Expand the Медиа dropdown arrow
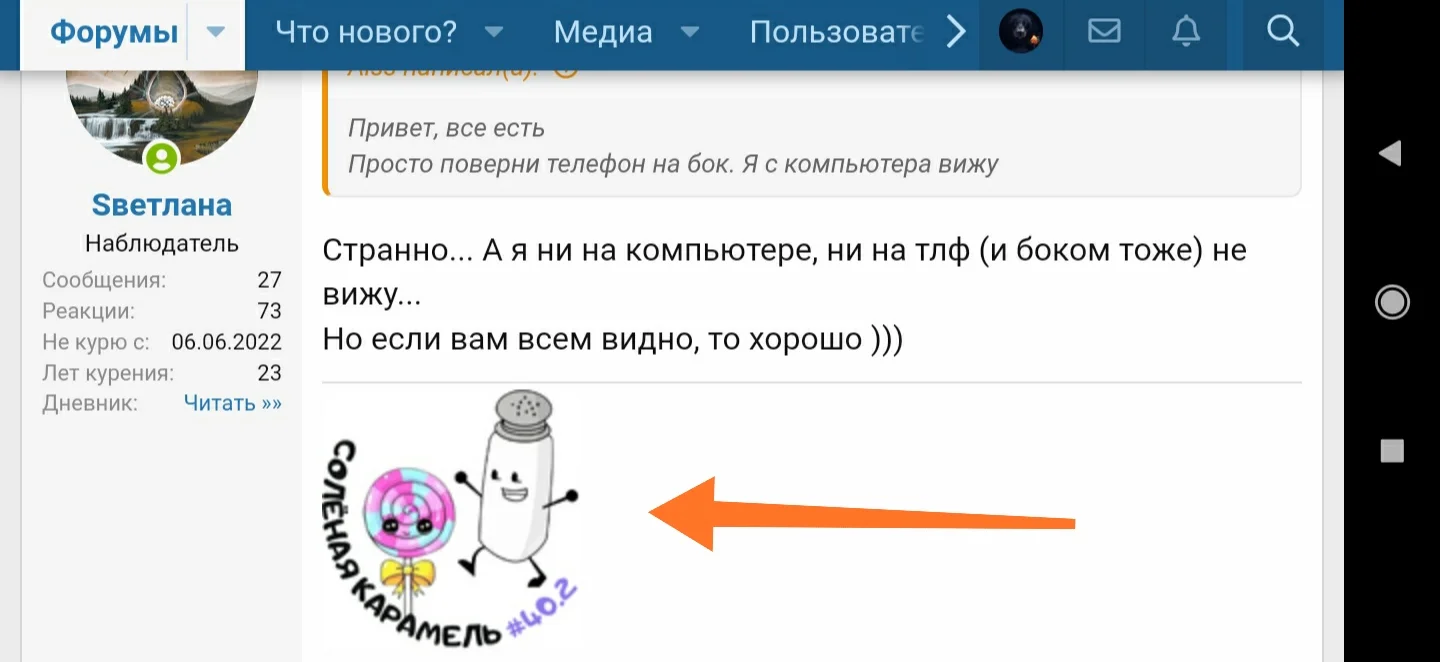The width and height of the screenshot is (1440, 662). tap(690, 32)
